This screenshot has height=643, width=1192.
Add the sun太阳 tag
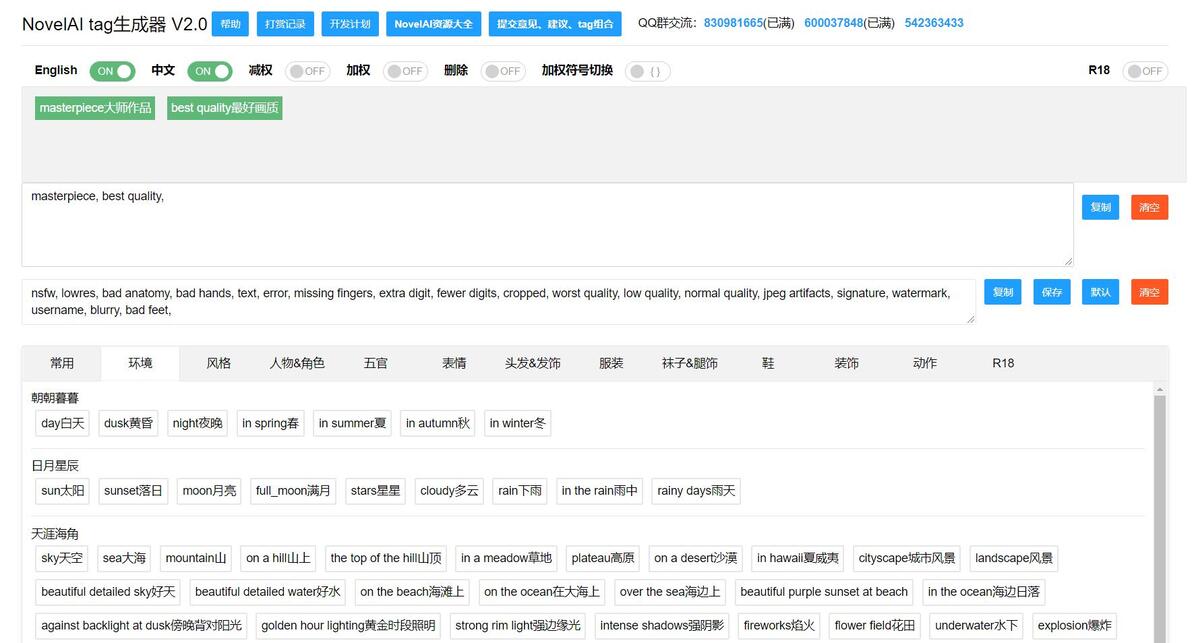[x=62, y=491]
